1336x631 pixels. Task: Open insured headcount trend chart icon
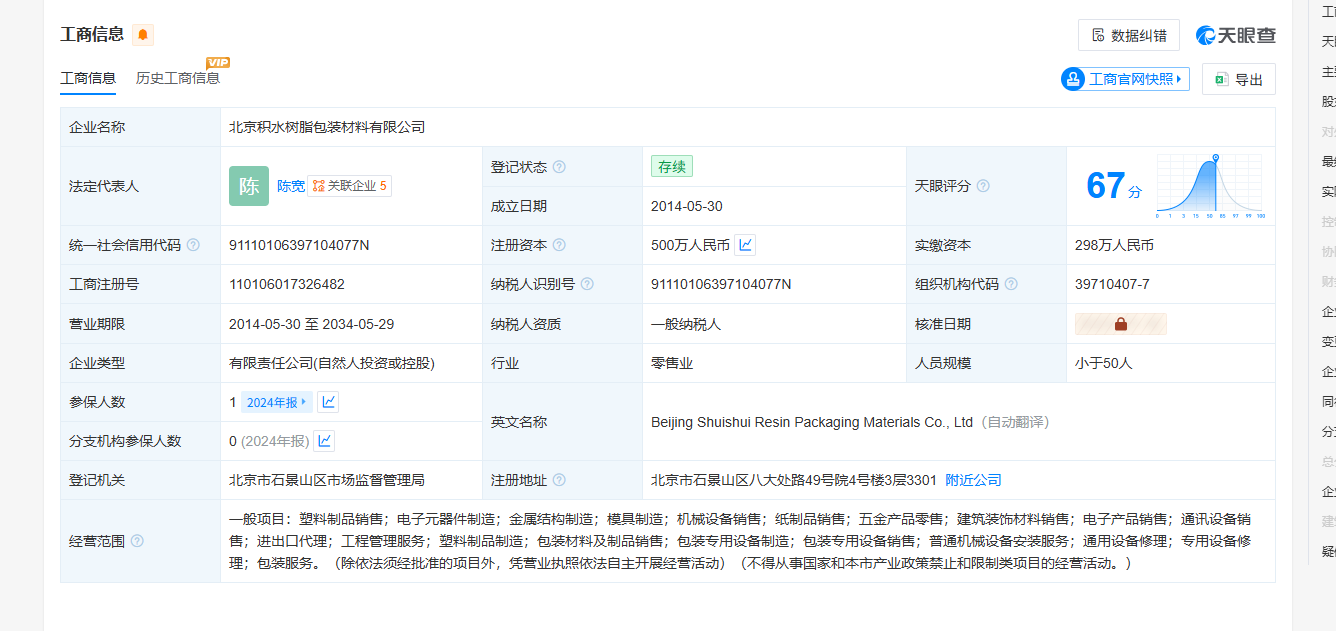tap(328, 402)
